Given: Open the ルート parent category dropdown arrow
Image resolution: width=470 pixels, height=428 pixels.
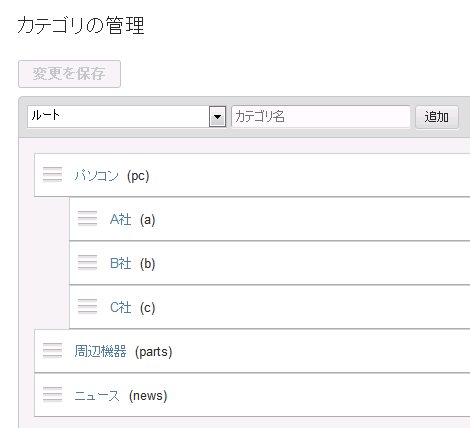Looking at the screenshot, I should pos(217,117).
